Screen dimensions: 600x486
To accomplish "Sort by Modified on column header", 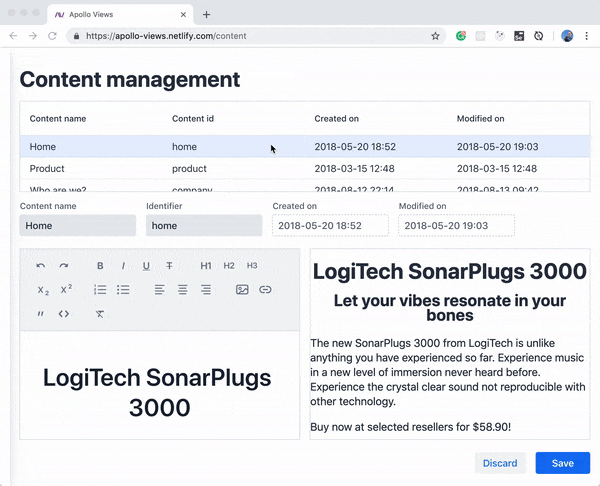I will click(x=480, y=119).
